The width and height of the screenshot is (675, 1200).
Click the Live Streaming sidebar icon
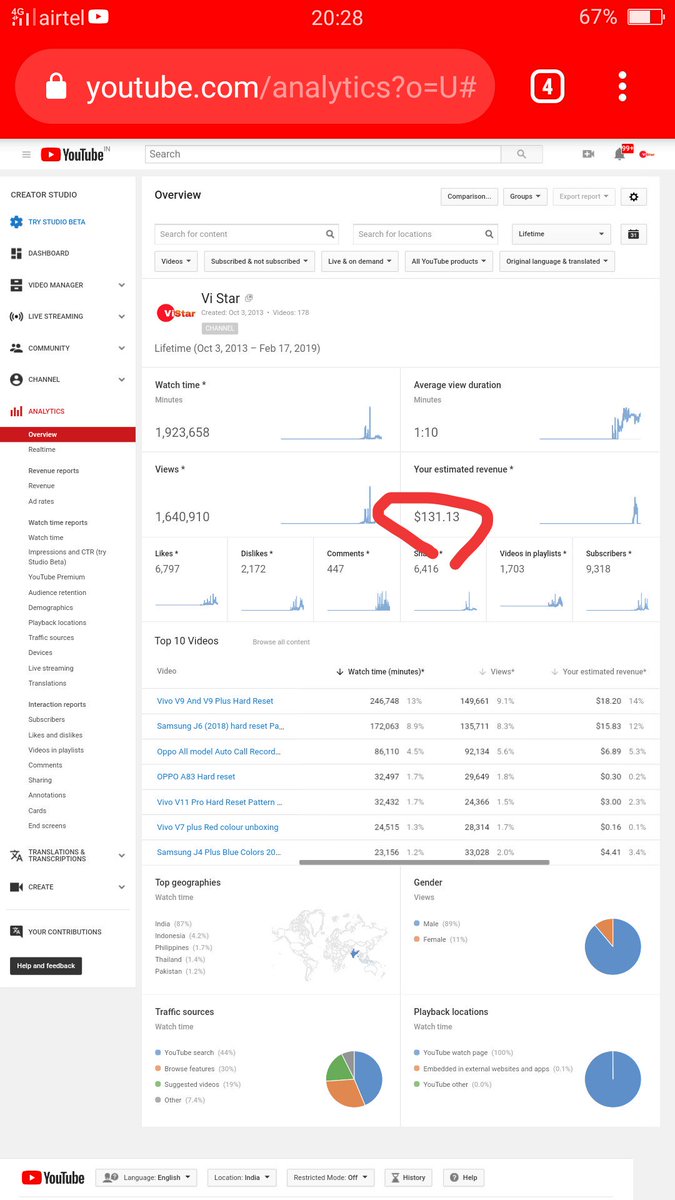[16, 316]
